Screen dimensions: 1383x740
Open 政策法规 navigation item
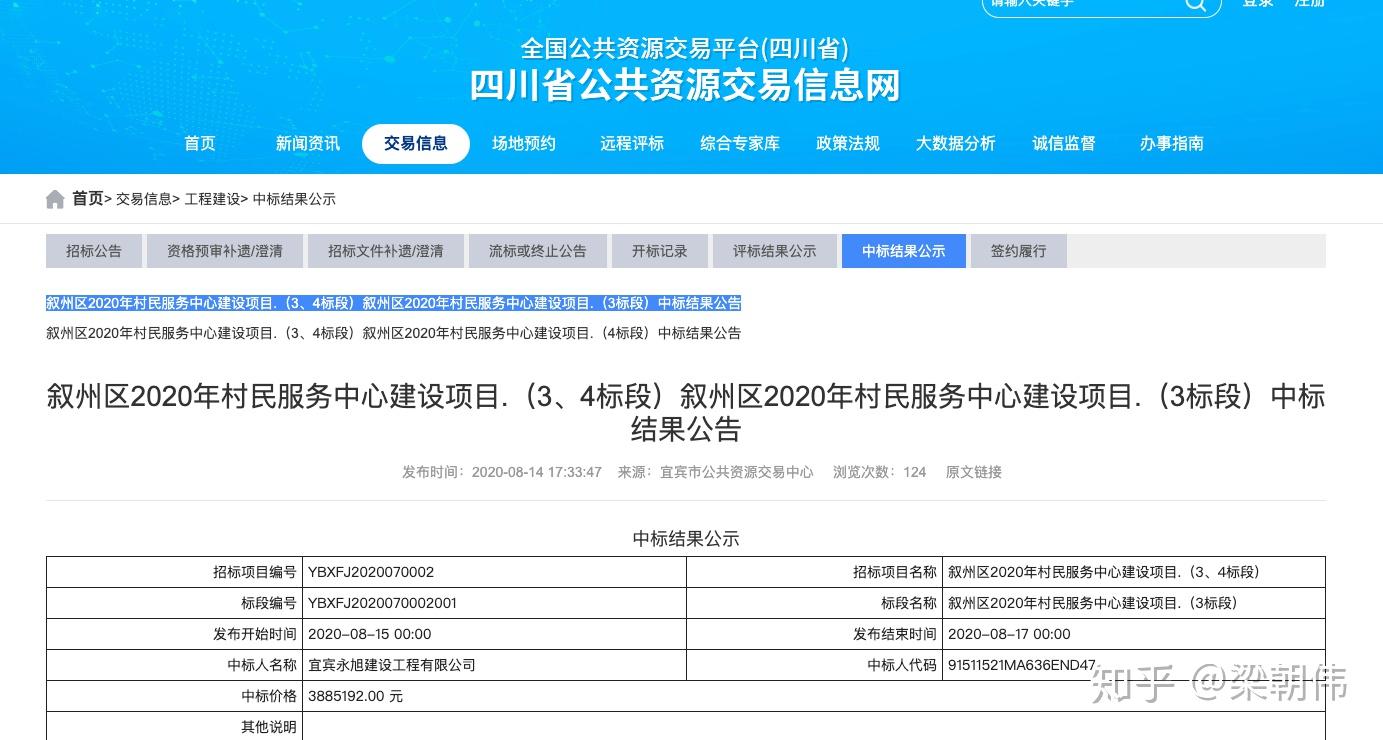(x=848, y=144)
